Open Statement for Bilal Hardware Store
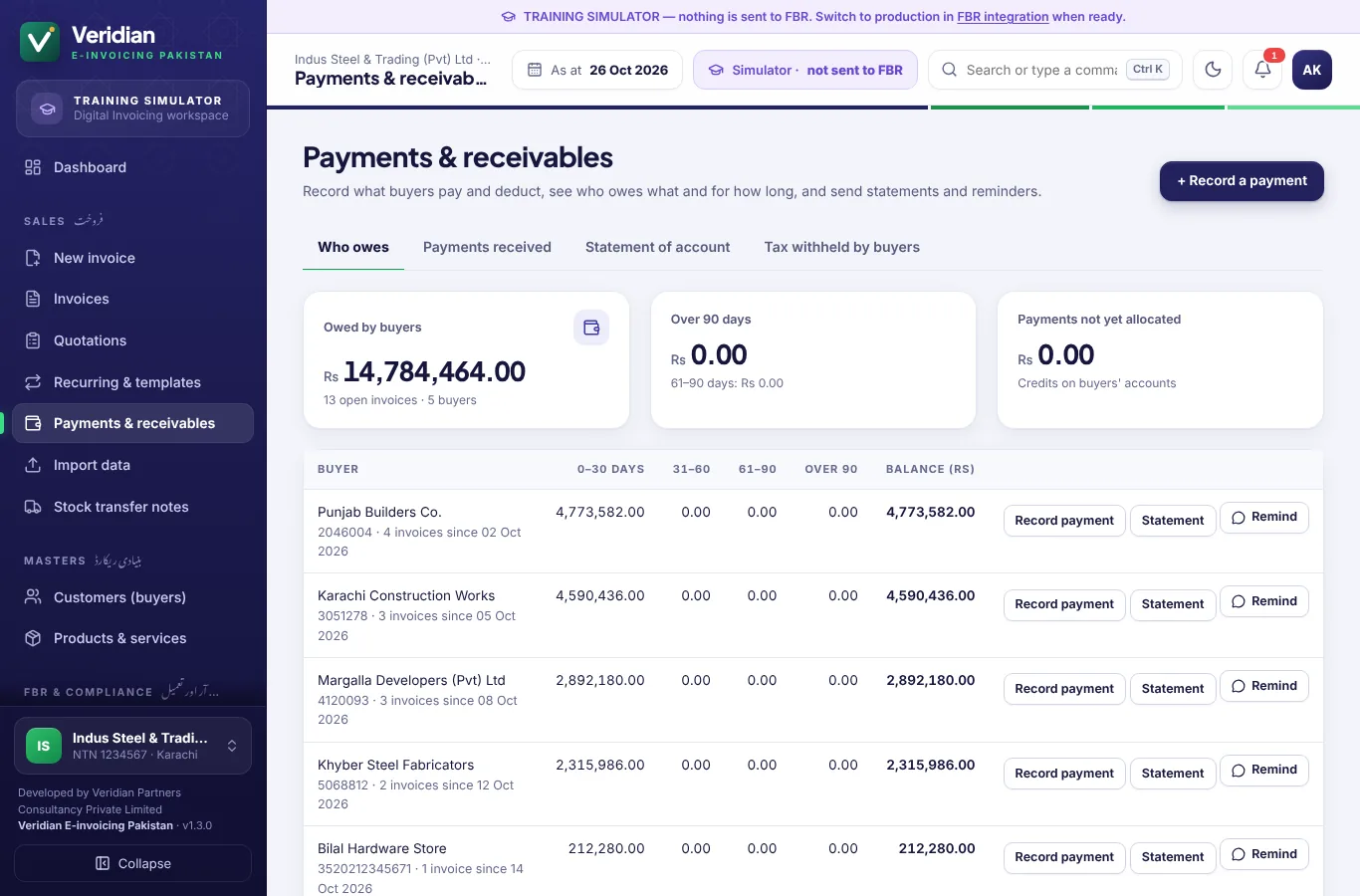1360x896 pixels. [x=1173, y=857]
